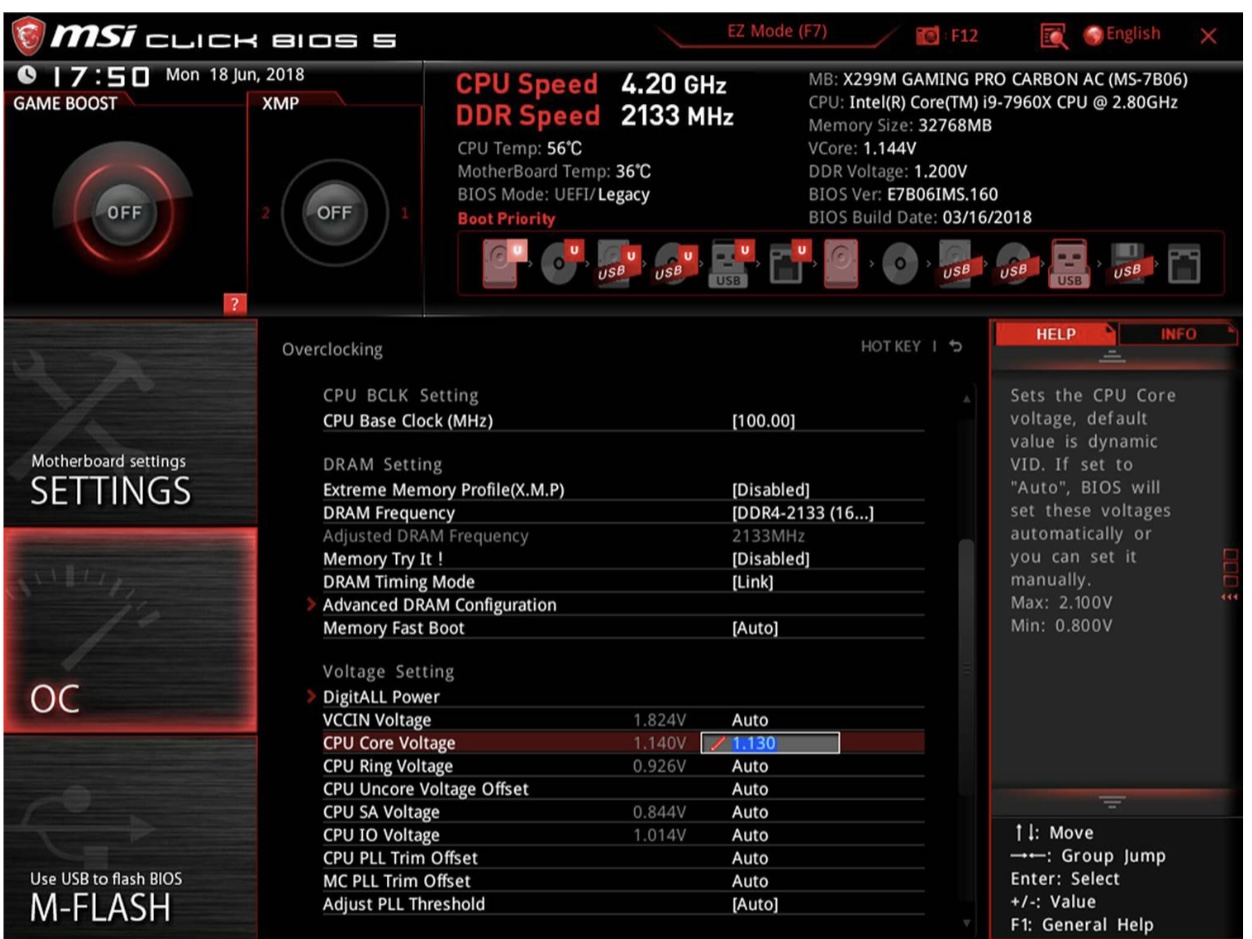Click the CPU Ring Voltage Auto value
Viewport: 1252px width, 939px height.
click(x=750, y=766)
